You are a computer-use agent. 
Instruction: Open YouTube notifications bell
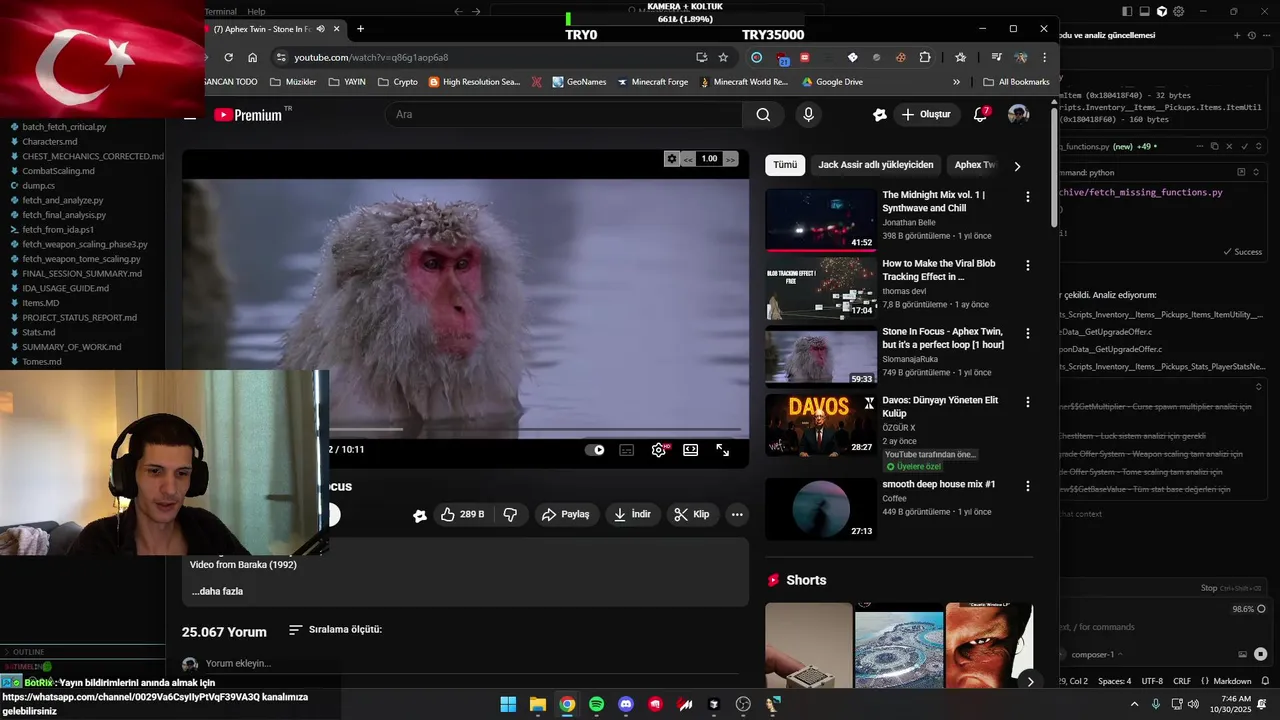[x=981, y=114]
